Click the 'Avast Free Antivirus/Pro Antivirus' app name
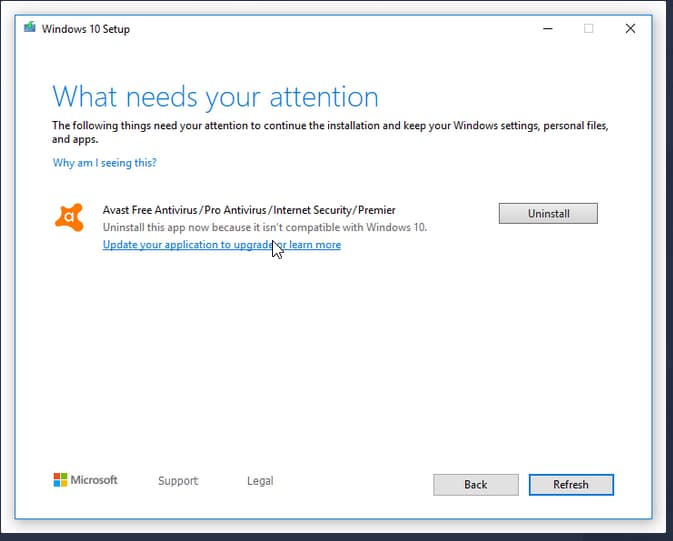This screenshot has width=673, height=541. point(249,210)
